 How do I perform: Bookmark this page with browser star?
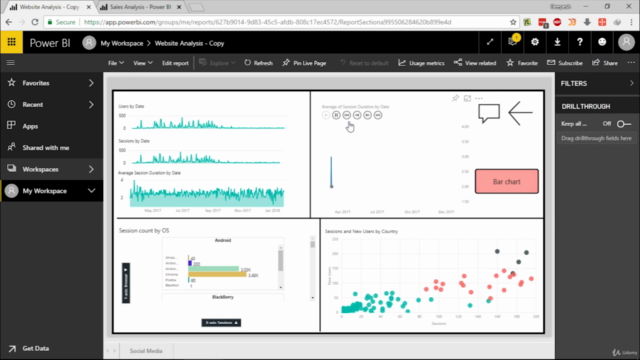513,22
